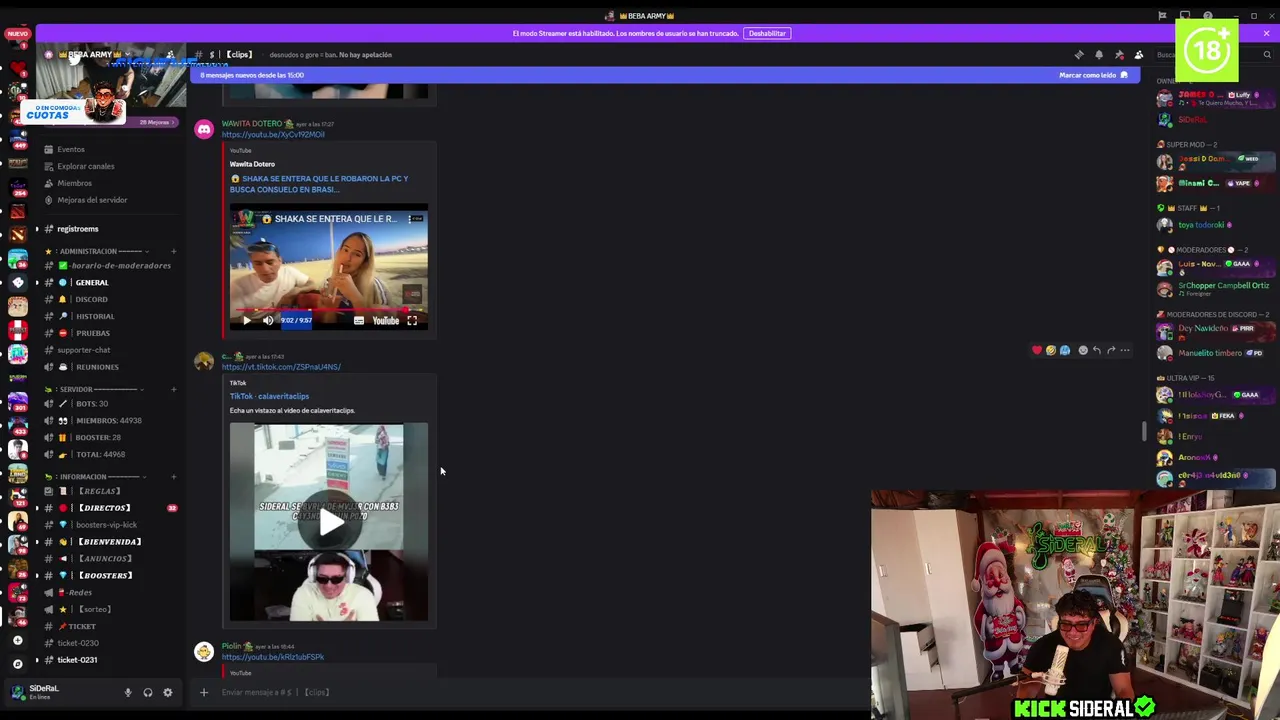Open the Threads icon in channel header

[1079, 55]
